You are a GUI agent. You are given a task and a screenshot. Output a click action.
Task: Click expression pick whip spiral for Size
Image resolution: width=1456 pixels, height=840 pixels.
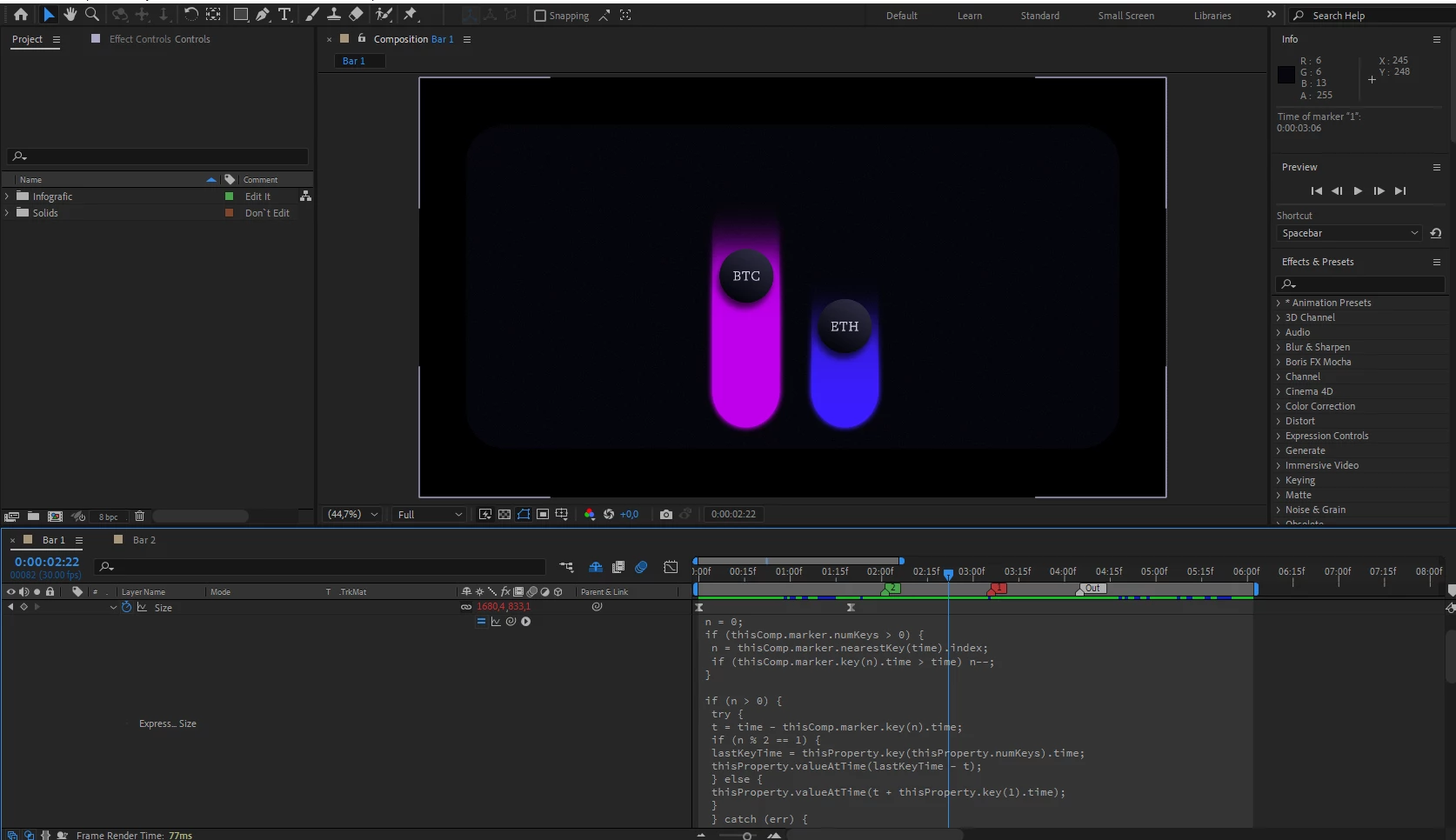(511, 622)
